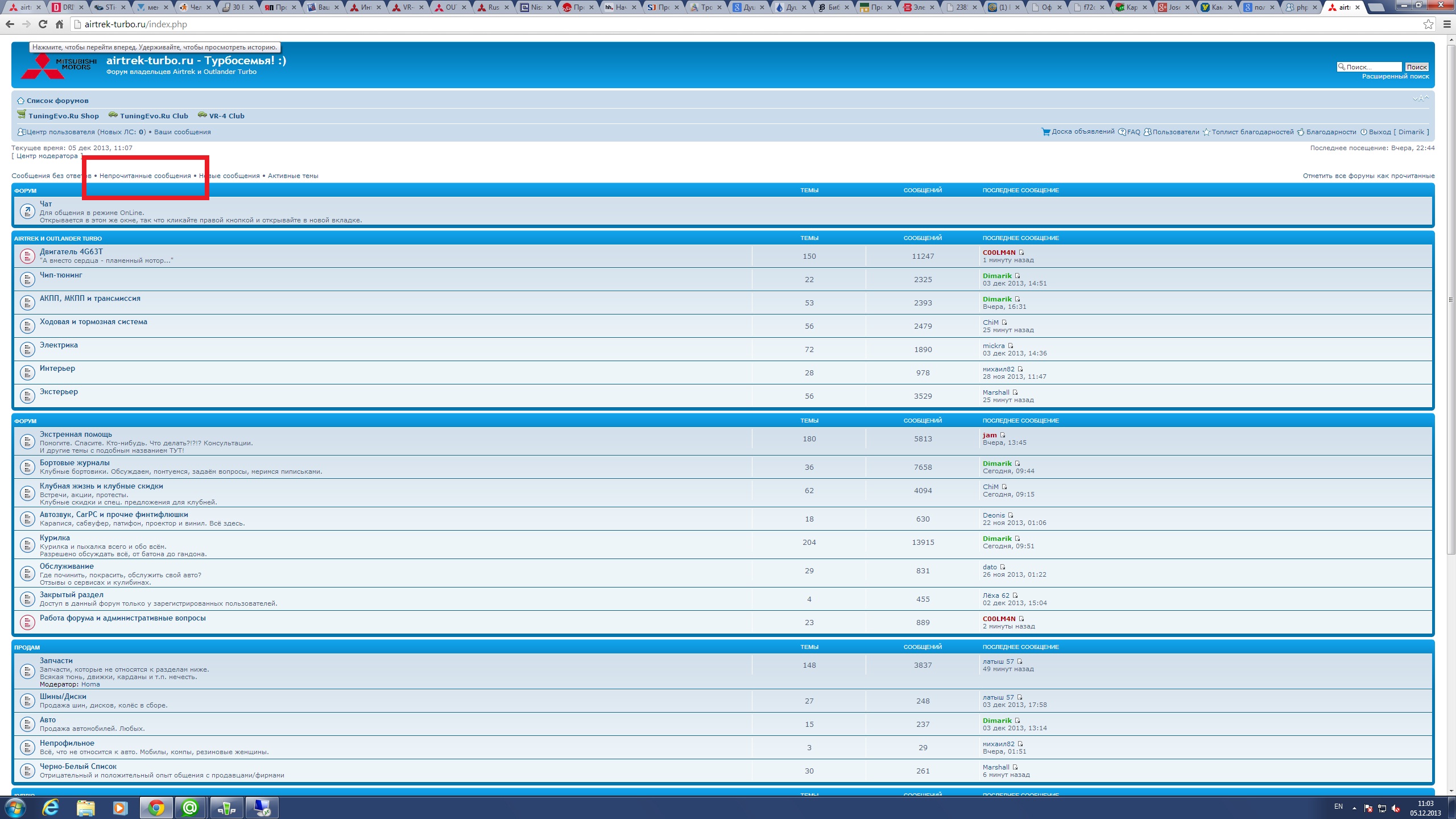The image size is (1456, 819).
Task: Show hidden system tray icons arrow
Action: (x=1354, y=808)
